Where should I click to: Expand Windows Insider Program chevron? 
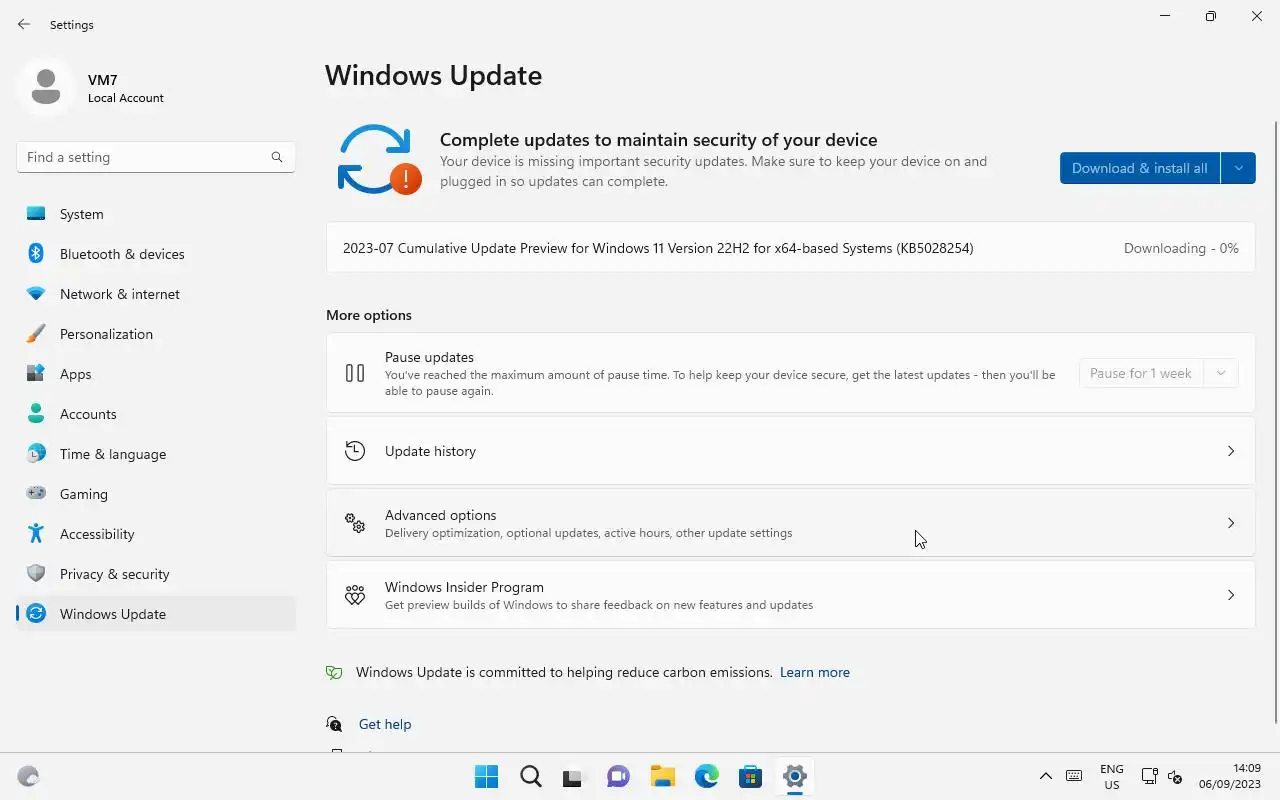coord(1231,595)
